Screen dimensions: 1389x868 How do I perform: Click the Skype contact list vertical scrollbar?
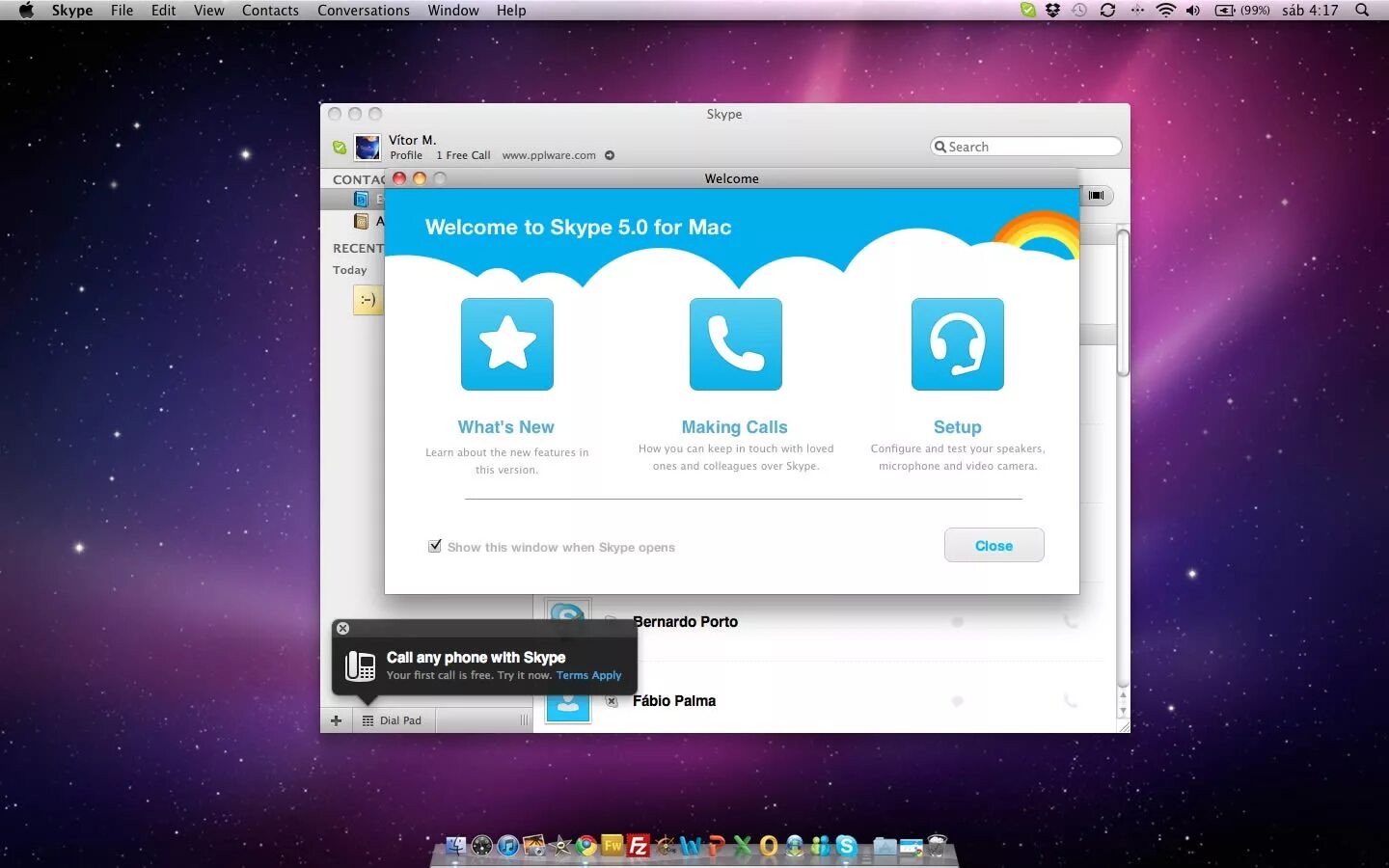click(x=1123, y=303)
